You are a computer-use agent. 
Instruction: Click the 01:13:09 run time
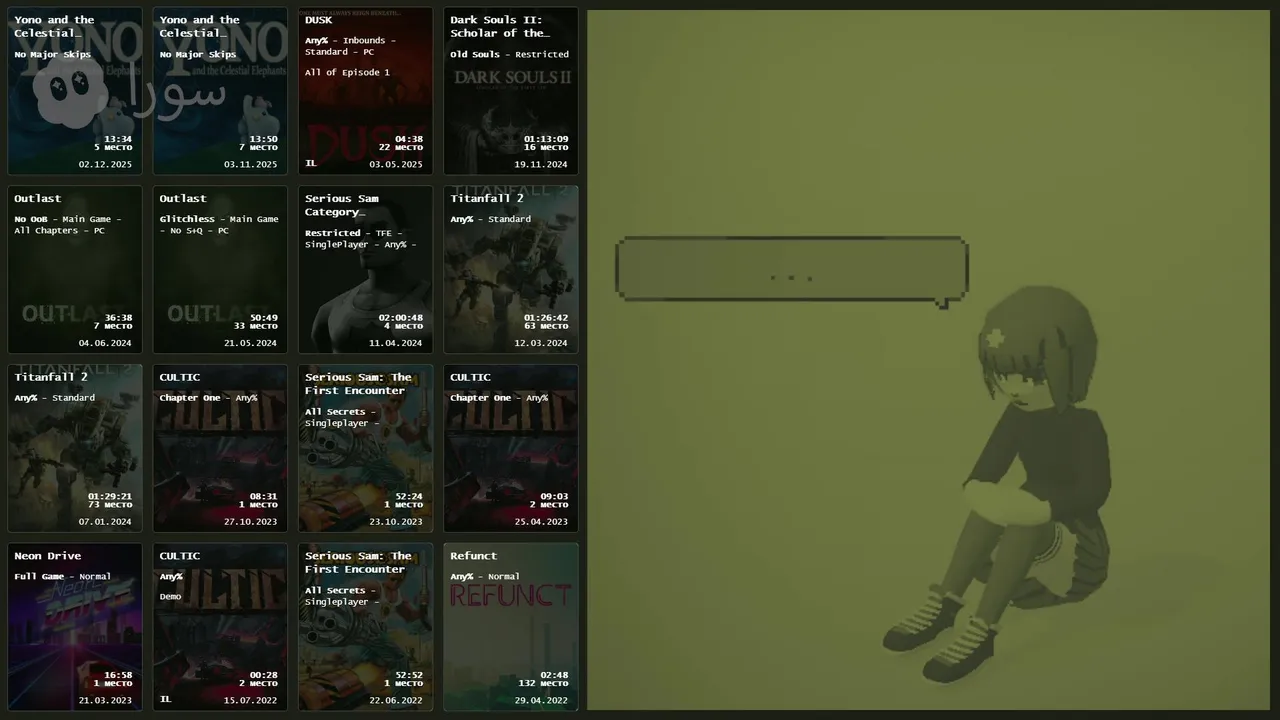click(546, 139)
